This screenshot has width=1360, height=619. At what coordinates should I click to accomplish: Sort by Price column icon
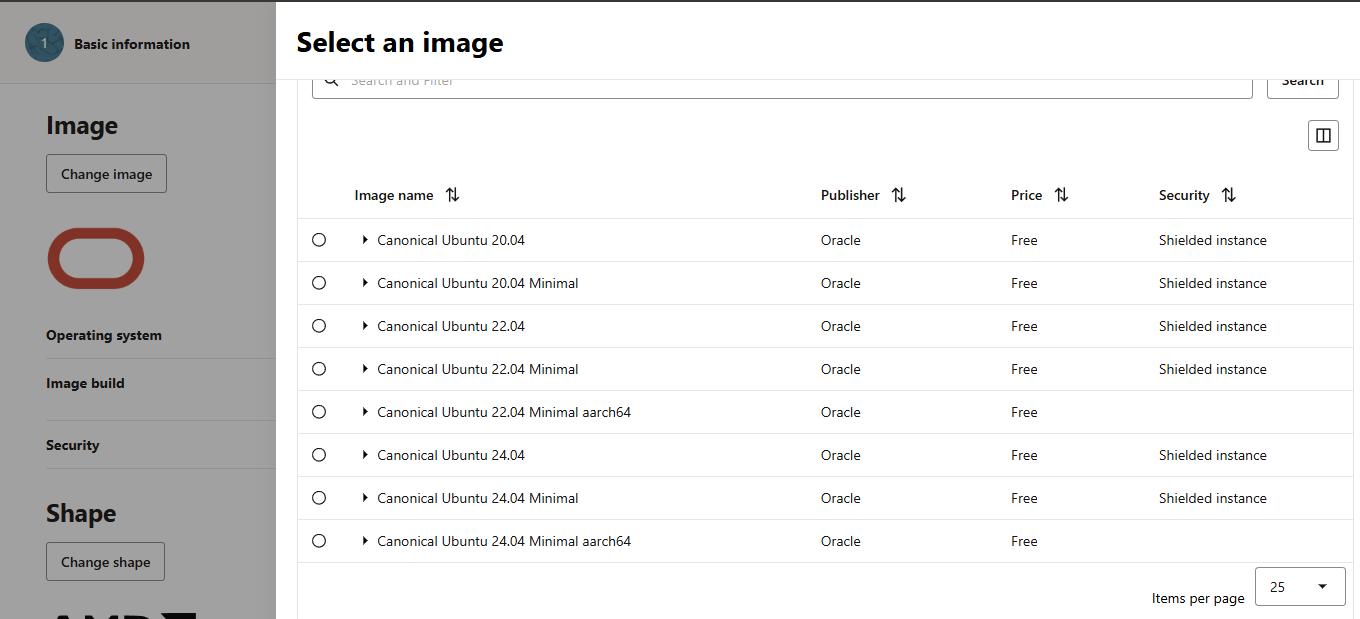pyautogui.click(x=1061, y=195)
